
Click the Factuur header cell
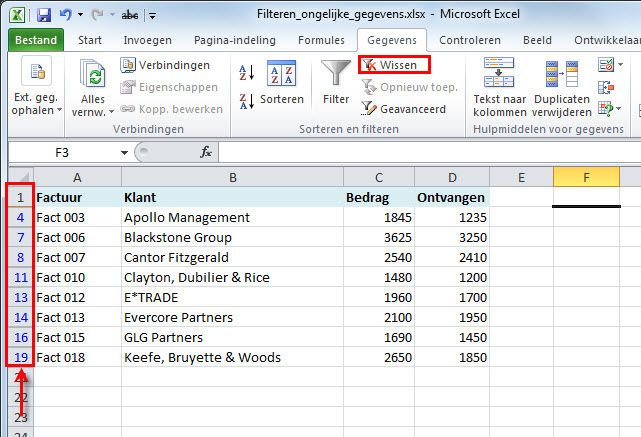click(x=77, y=197)
